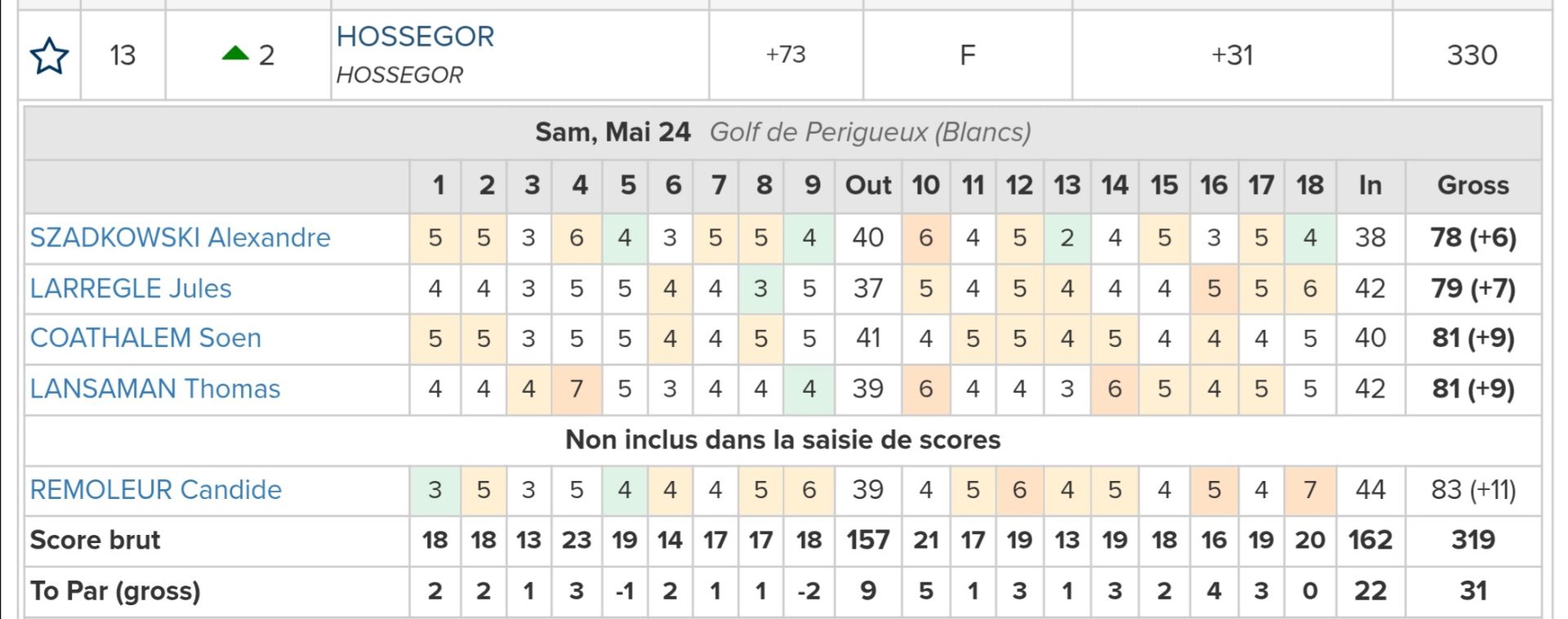Viewport: 1568px width, 619px height.
Task: Click the In column header
Action: (x=1370, y=185)
